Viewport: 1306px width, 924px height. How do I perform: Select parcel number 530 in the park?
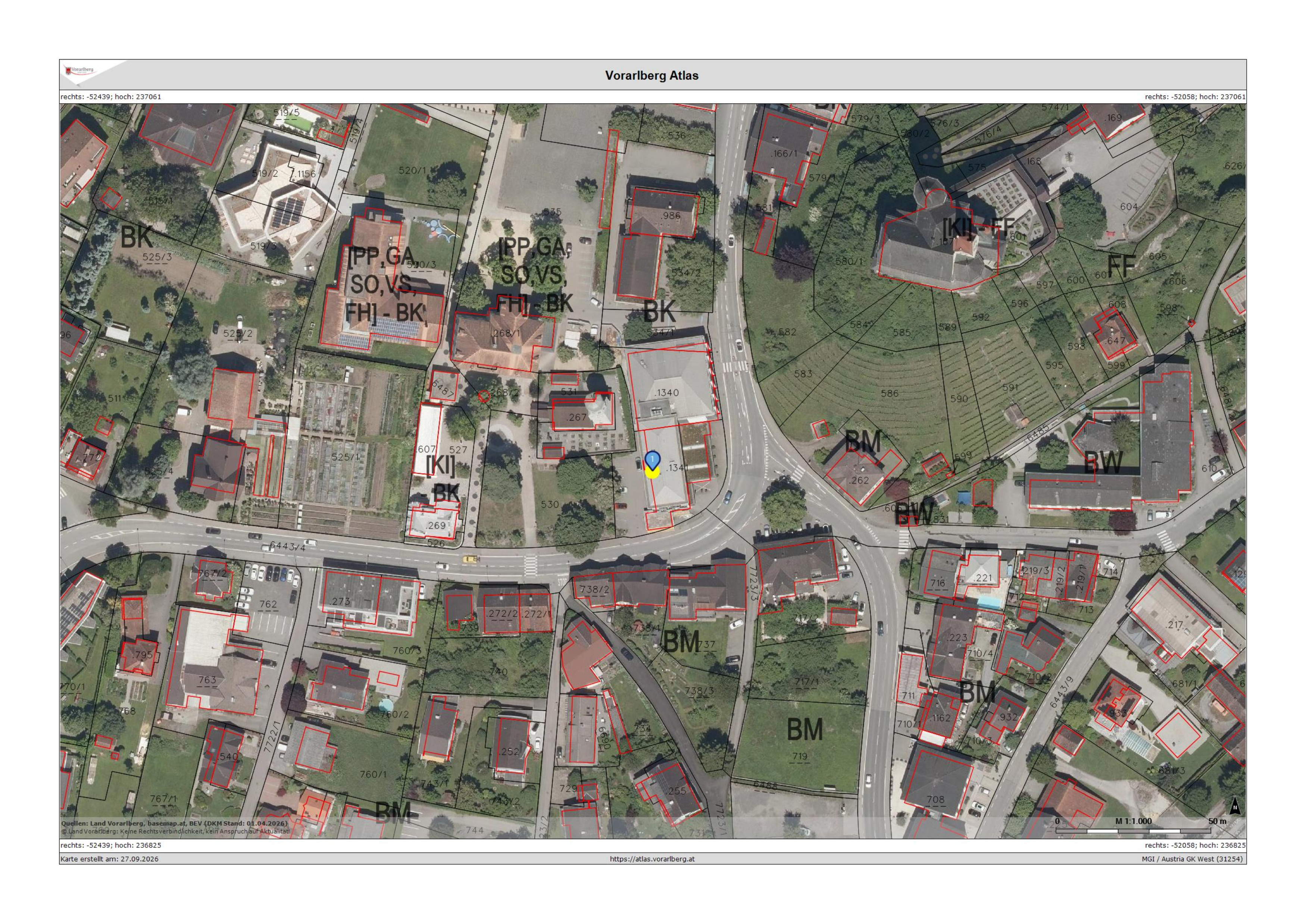click(550, 504)
